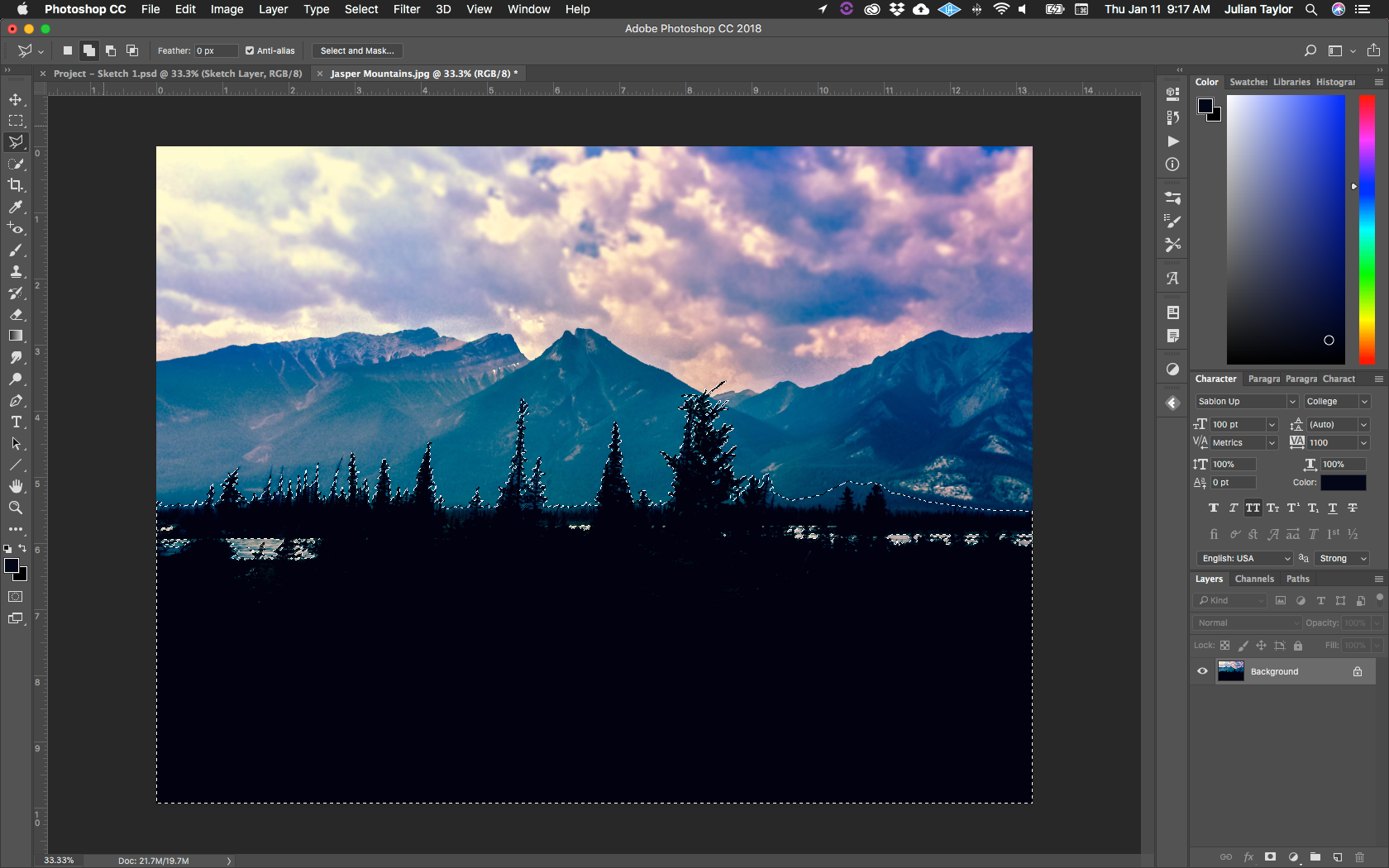1389x868 pixels.
Task: Create a new layer with the page icon
Action: point(1338,857)
